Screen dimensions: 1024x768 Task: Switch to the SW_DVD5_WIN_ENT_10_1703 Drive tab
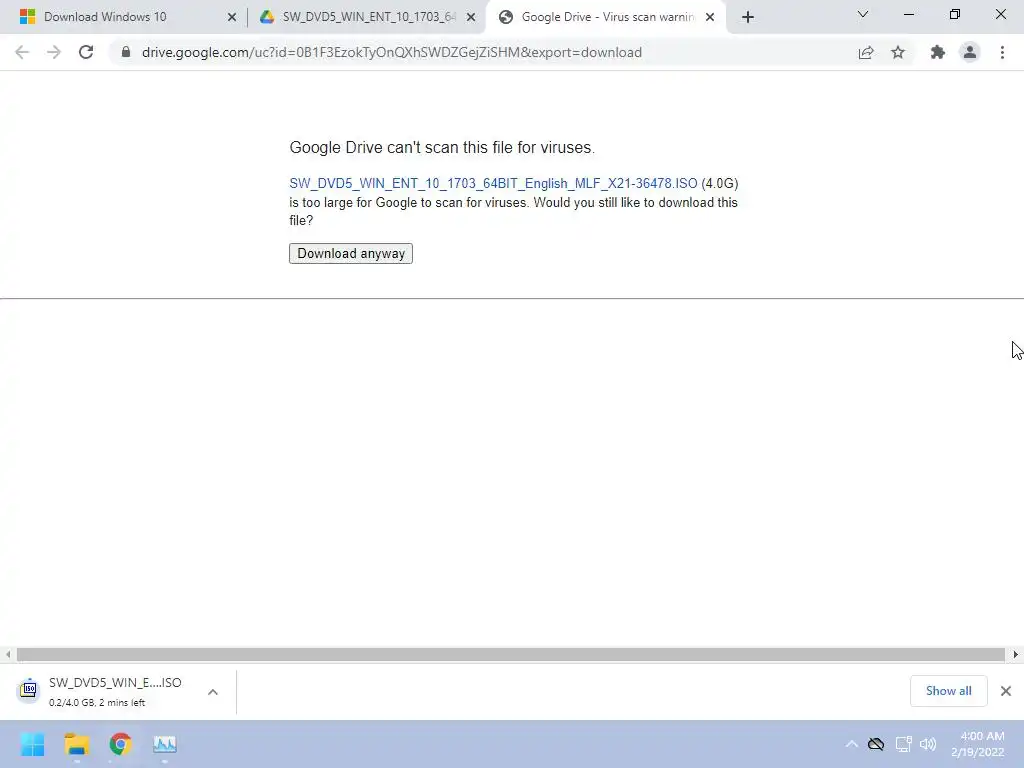[369, 17]
